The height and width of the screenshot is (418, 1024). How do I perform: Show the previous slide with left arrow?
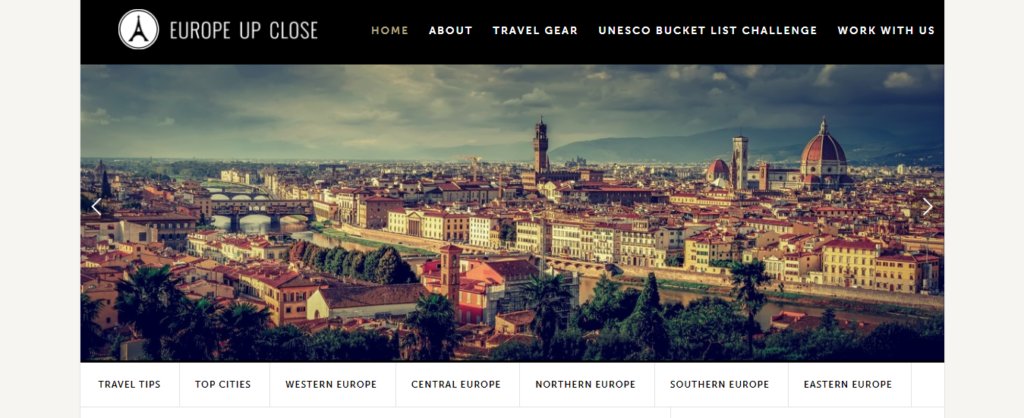click(97, 207)
